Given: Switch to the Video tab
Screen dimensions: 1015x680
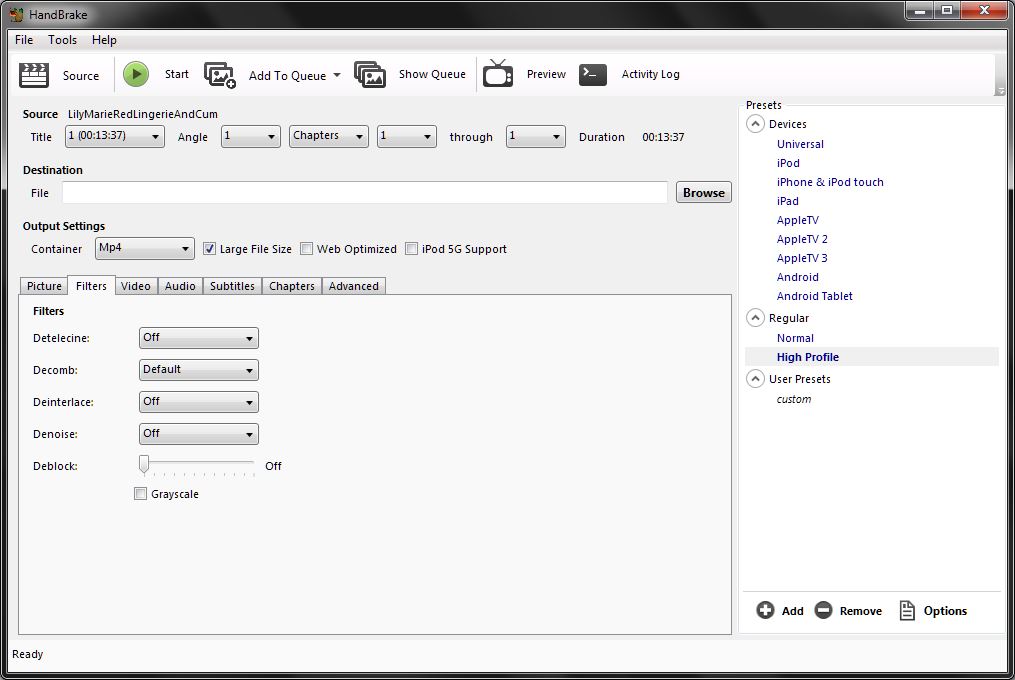Looking at the screenshot, I should coord(136,286).
